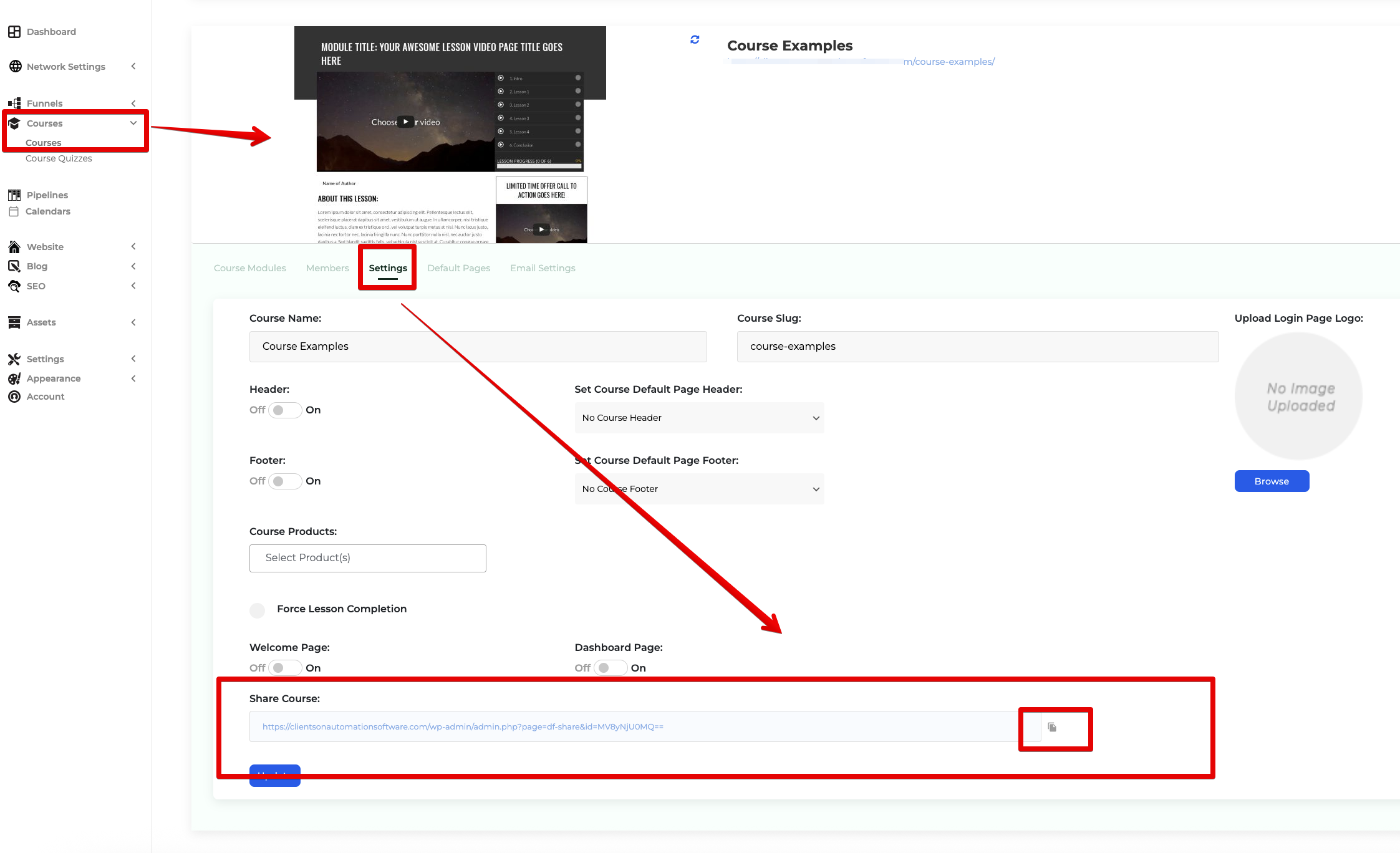Open the Calendars icon
Screen dimensions: 1400x853
[x=14, y=211]
